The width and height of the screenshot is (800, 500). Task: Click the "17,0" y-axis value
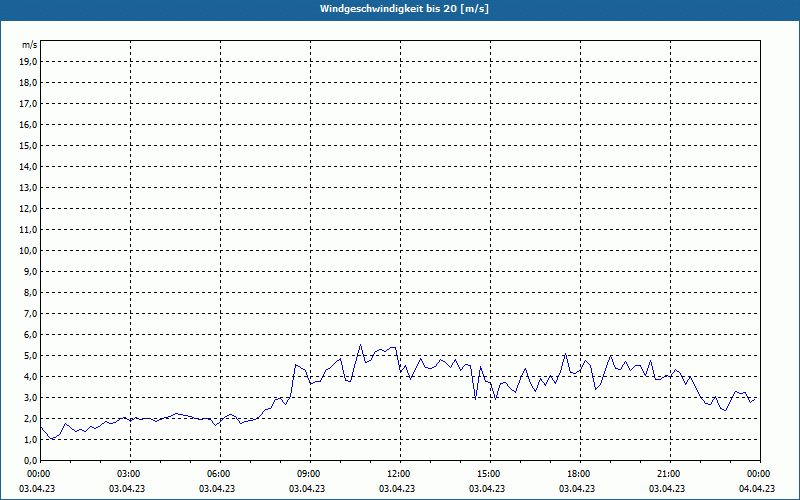28,104
